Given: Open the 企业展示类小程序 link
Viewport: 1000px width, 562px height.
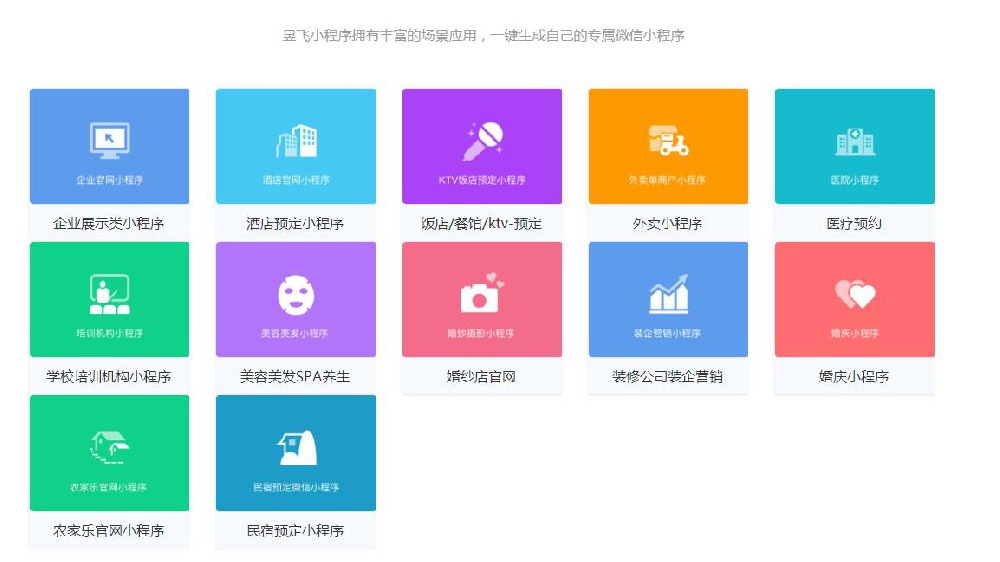Looking at the screenshot, I should 109,224.
